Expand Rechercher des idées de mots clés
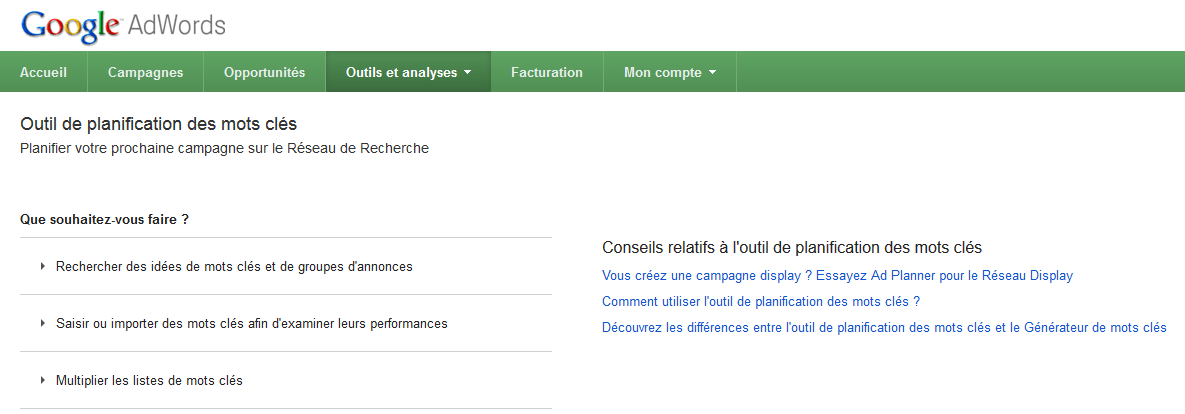This screenshot has height=414, width=1185. point(234,267)
